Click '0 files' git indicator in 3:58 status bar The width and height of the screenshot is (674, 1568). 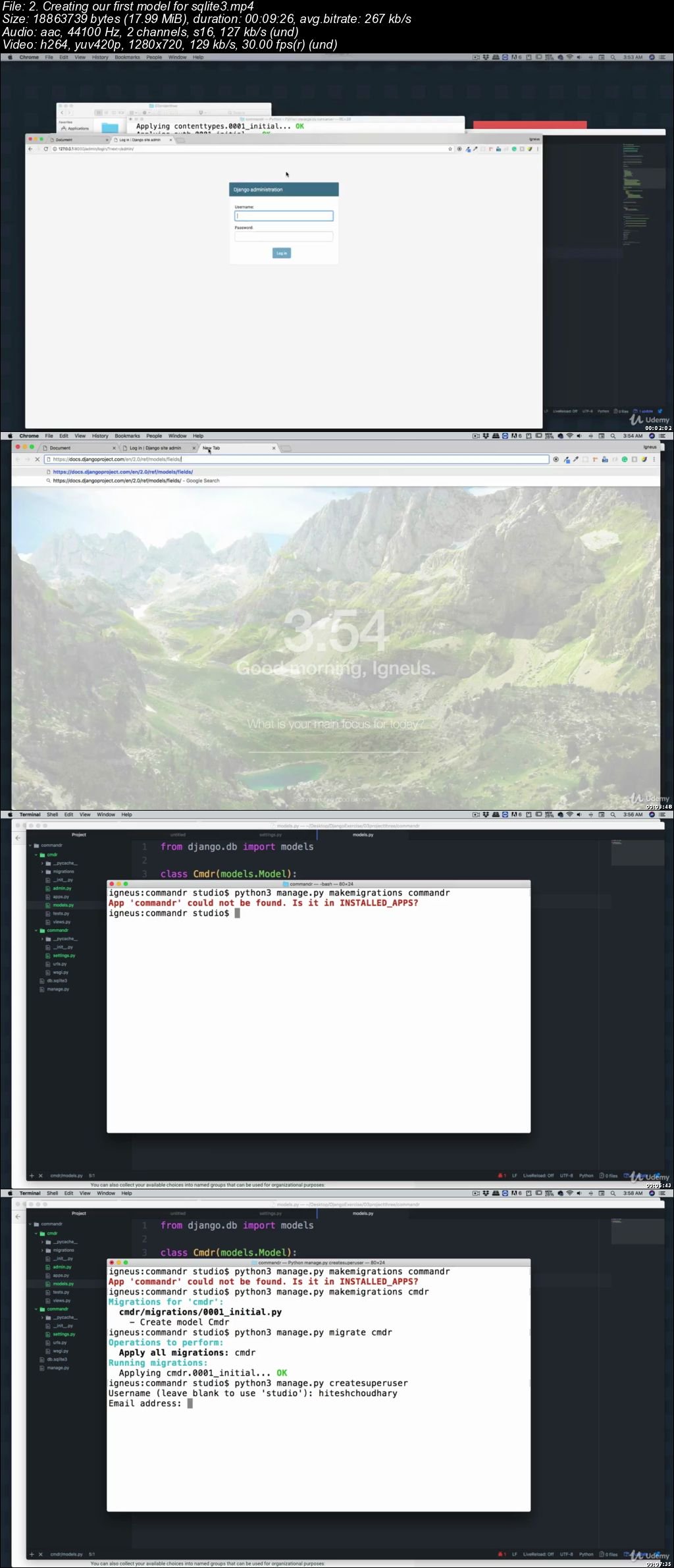(x=608, y=1554)
